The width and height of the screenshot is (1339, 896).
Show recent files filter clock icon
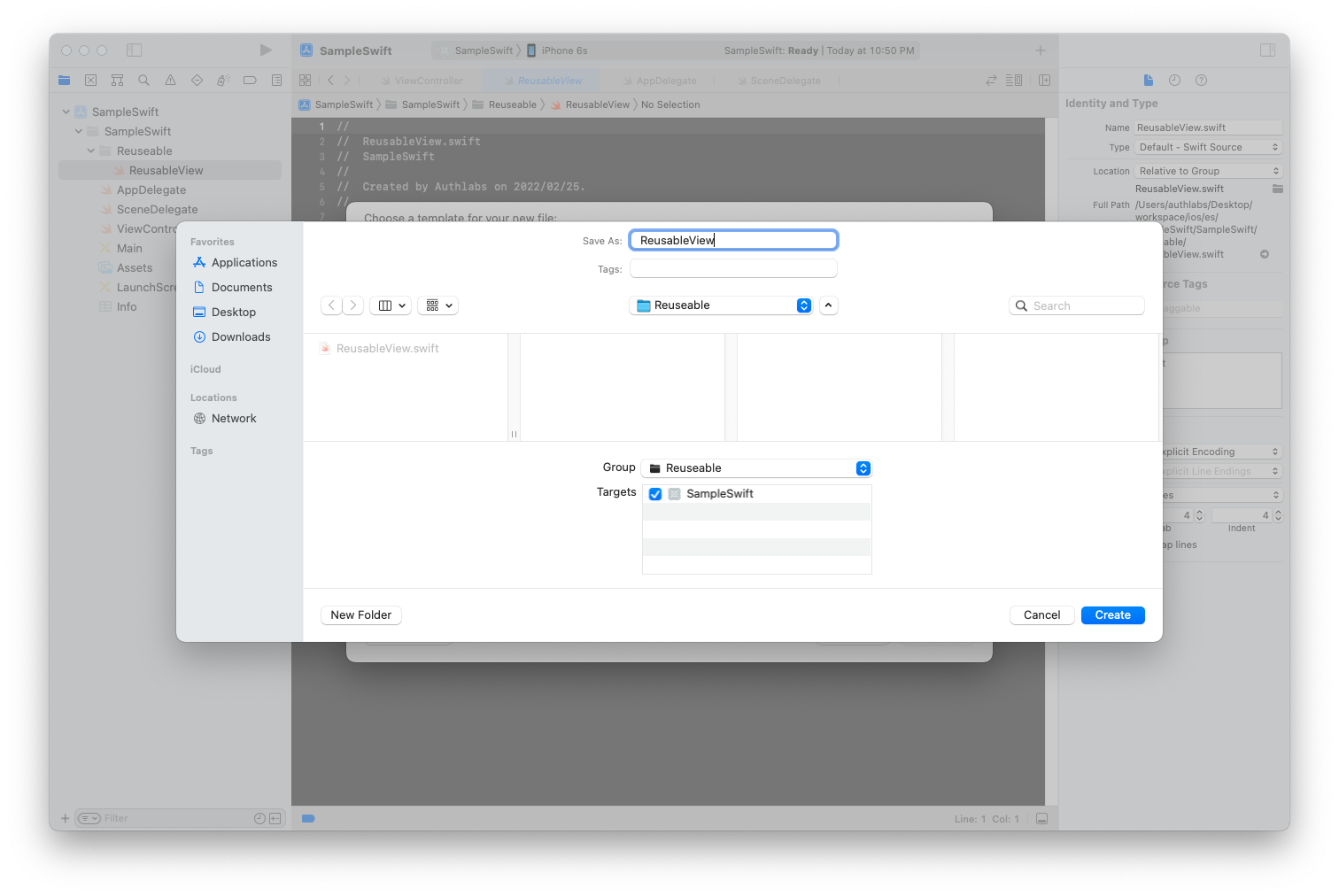click(259, 818)
